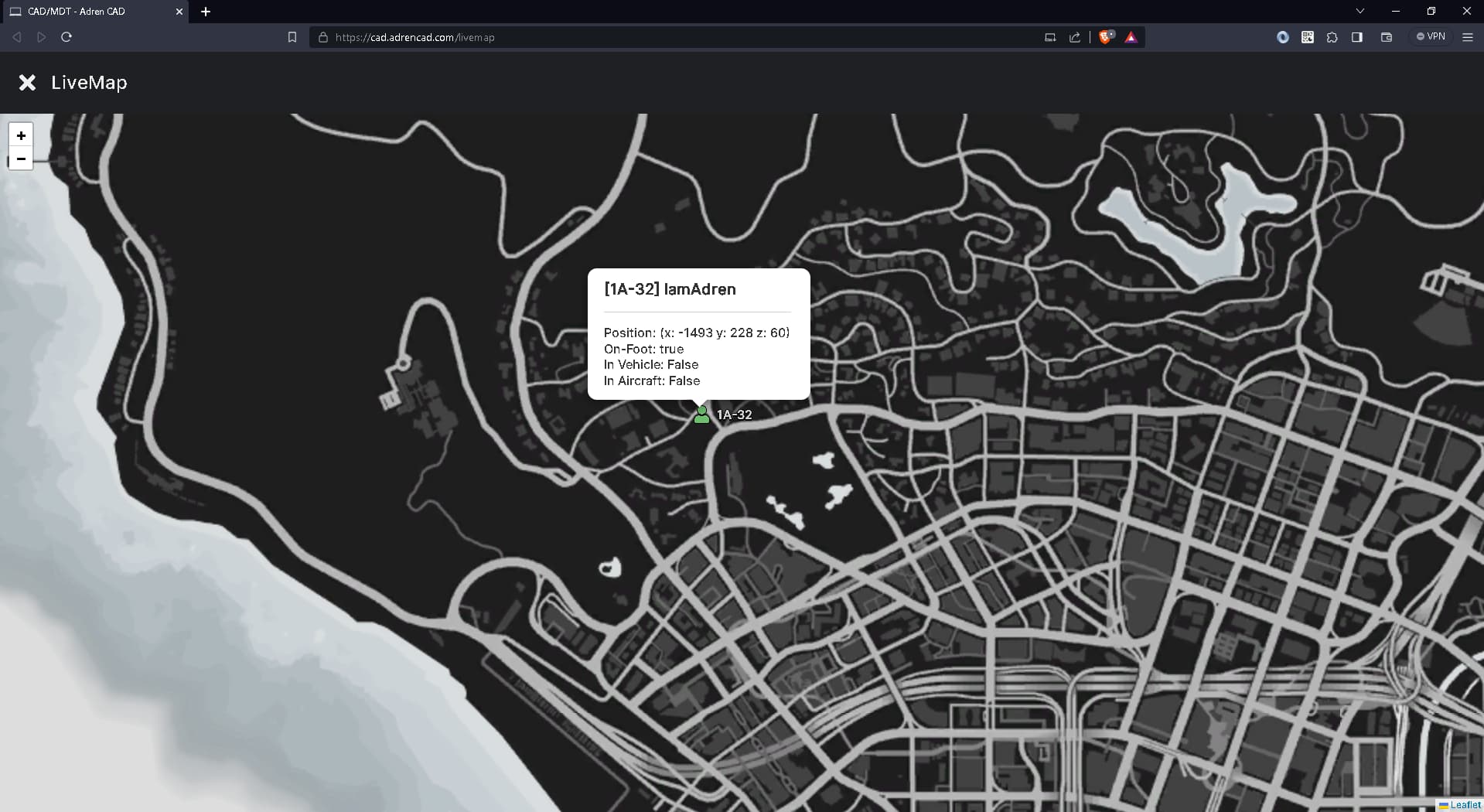Viewport: 1484px width, 812px height.
Task: Open Brave Shields panel
Action: pyautogui.click(x=1107, y=37)
